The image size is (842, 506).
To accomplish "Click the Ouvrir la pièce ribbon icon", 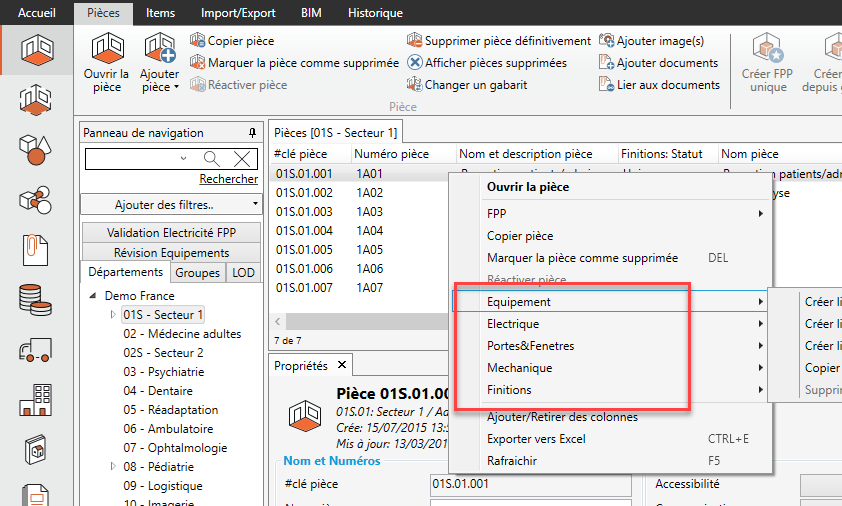I will 106,50.
